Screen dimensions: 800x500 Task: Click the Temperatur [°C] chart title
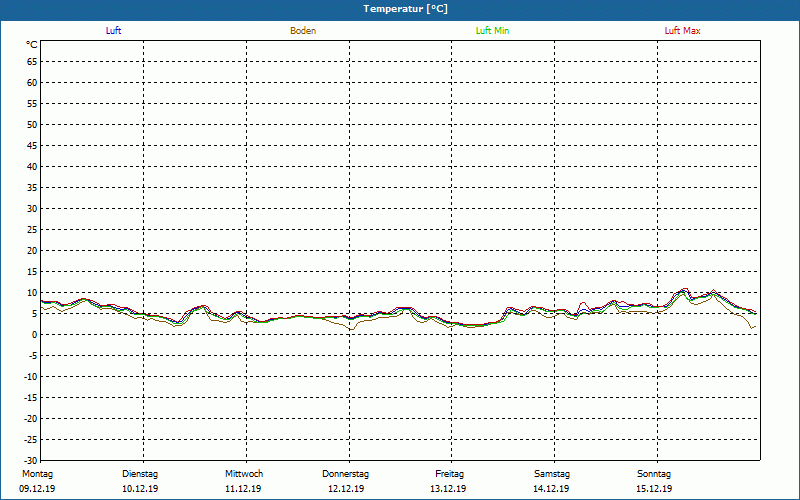406,9
